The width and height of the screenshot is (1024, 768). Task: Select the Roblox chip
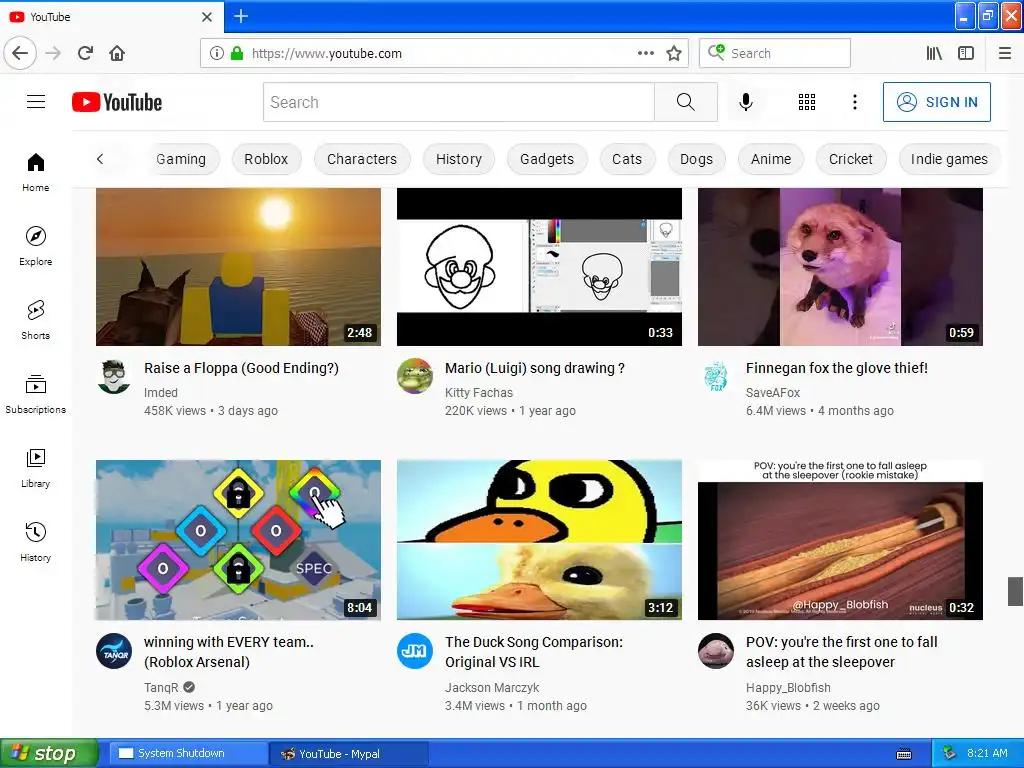pyautogui.click(x=266, y=159)
